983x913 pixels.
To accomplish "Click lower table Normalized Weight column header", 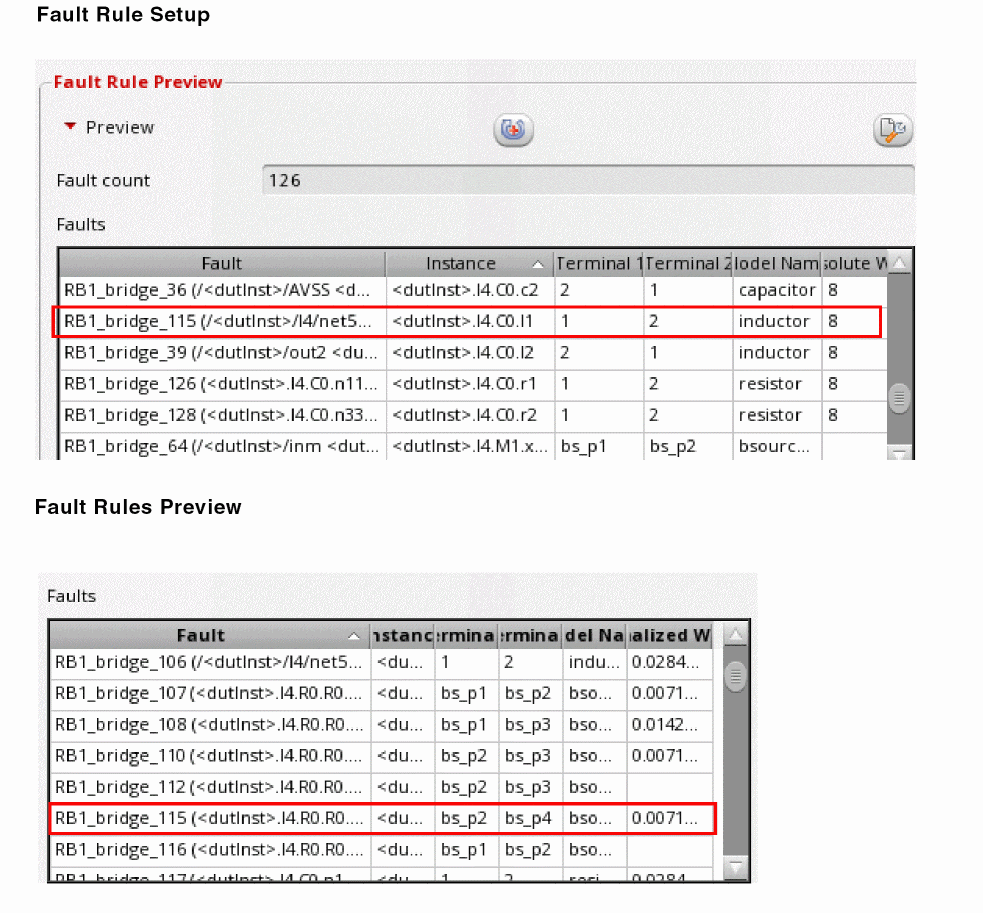I will click(x=670, y=636).
